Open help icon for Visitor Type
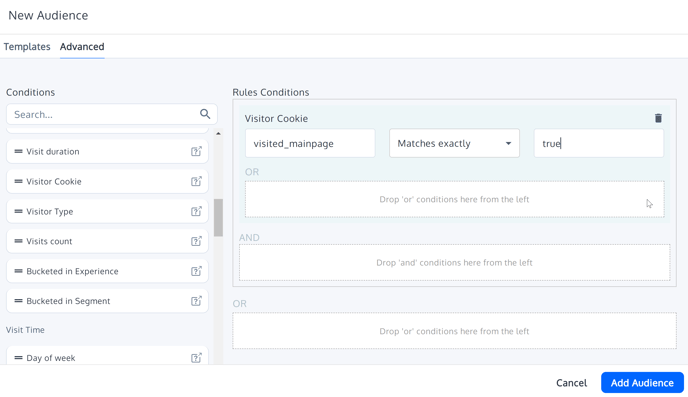The width and height of the screenshot is (688, 397). 196,211
